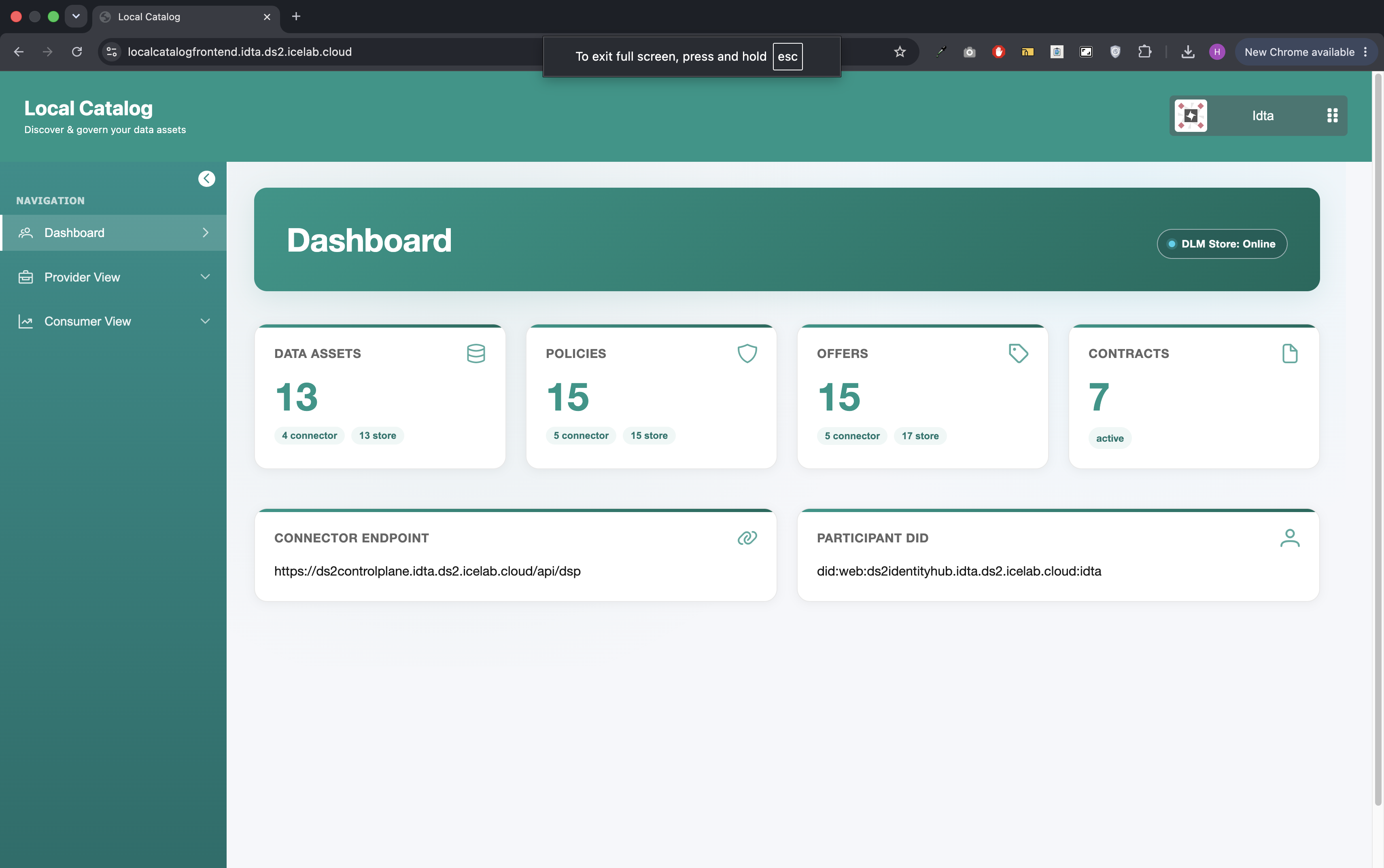Click the '4 connector' badge in Data Assets

click(310, 435)
